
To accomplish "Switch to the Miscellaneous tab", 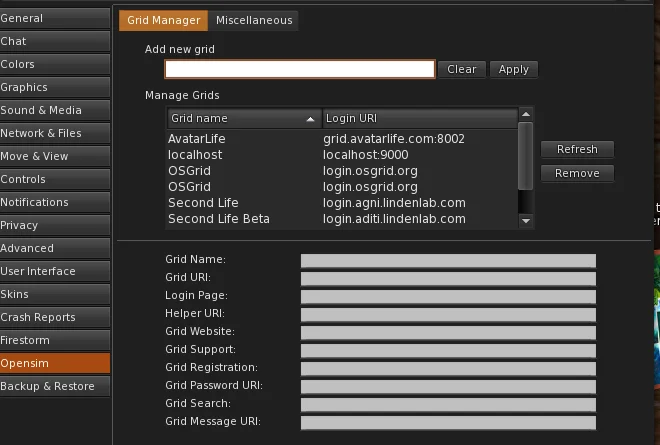I will coord(254,20).
